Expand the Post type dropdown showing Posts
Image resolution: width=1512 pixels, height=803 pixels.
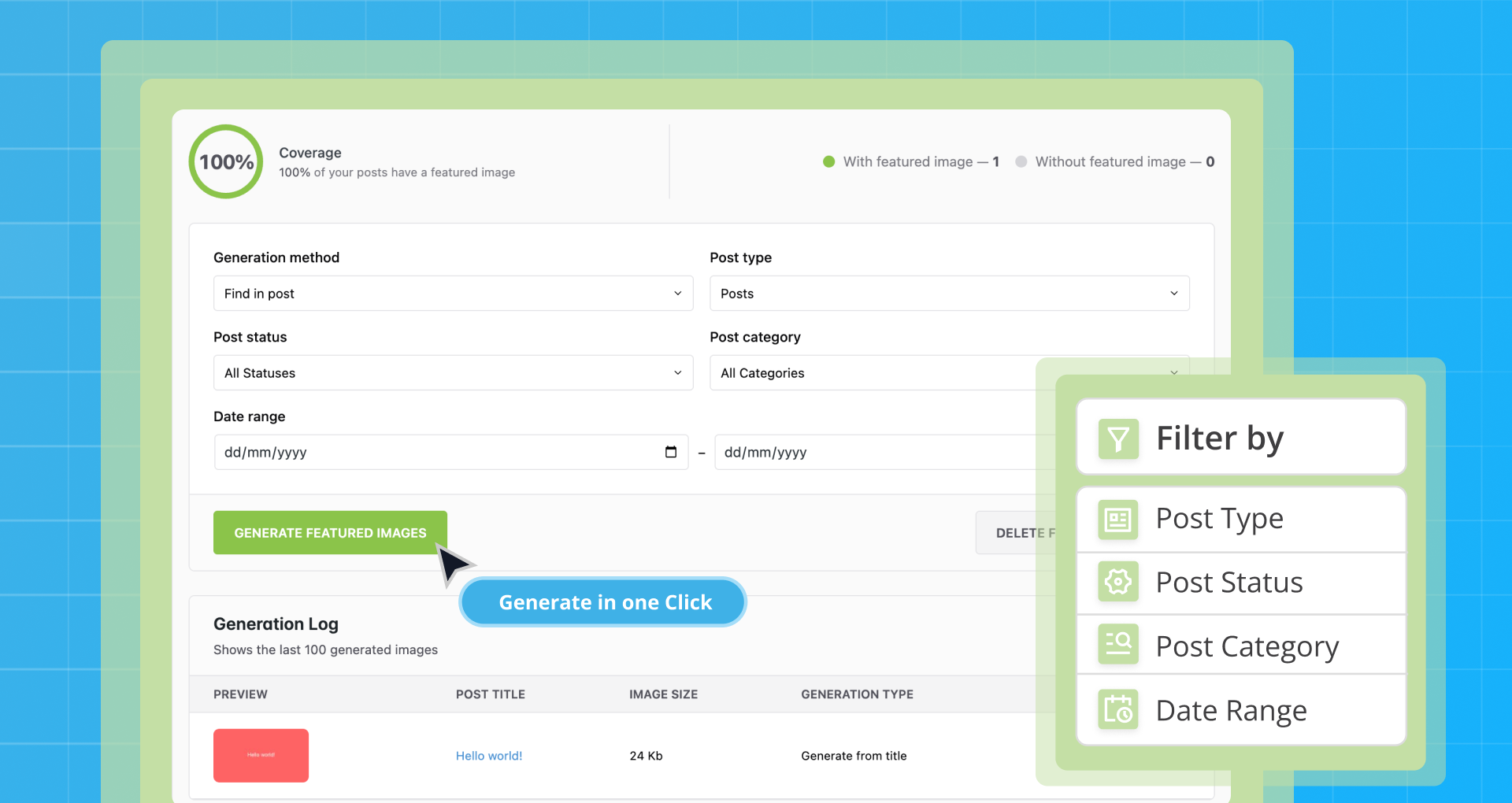[x=949, y=293]
